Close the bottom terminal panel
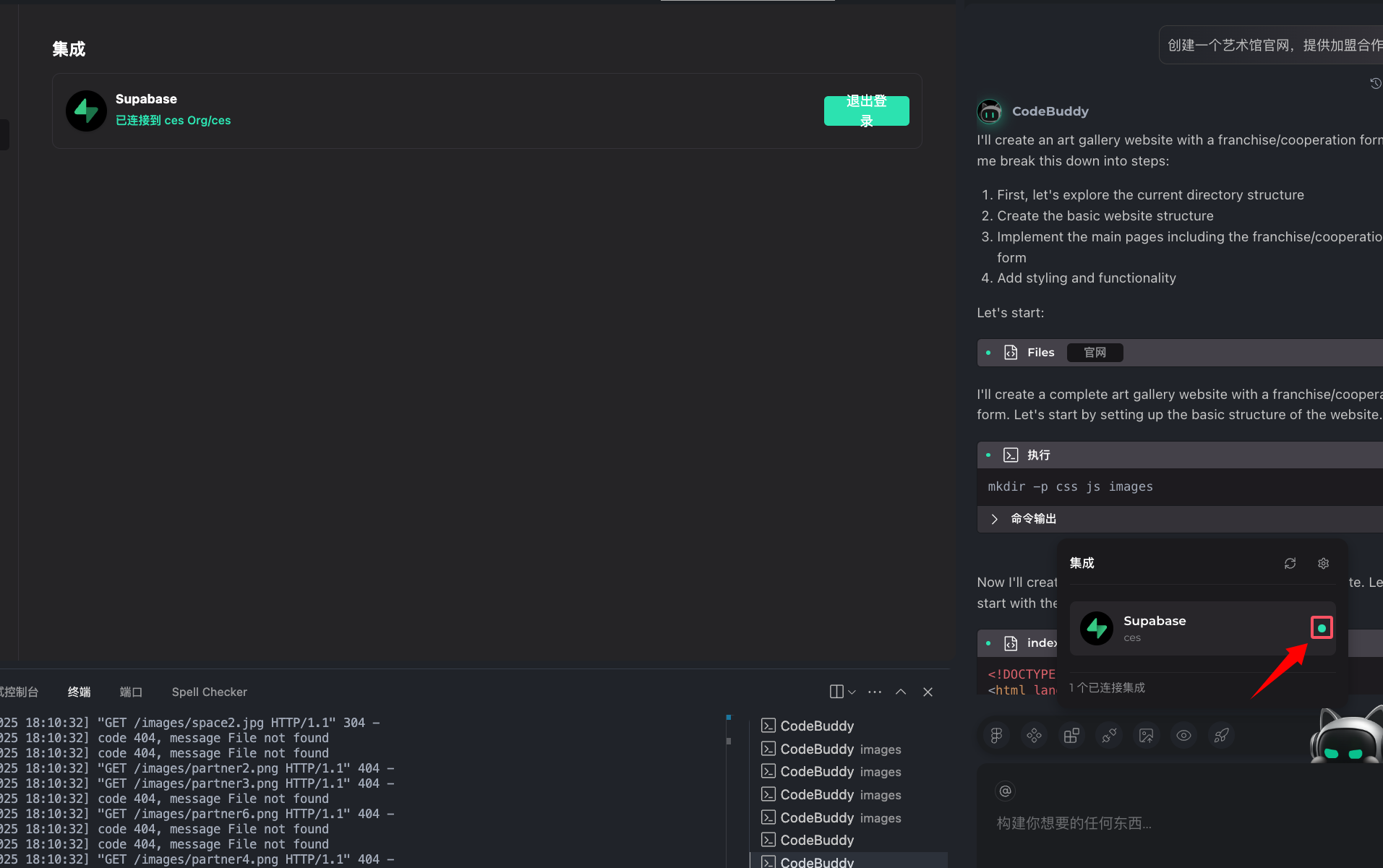 click(928, 692)
